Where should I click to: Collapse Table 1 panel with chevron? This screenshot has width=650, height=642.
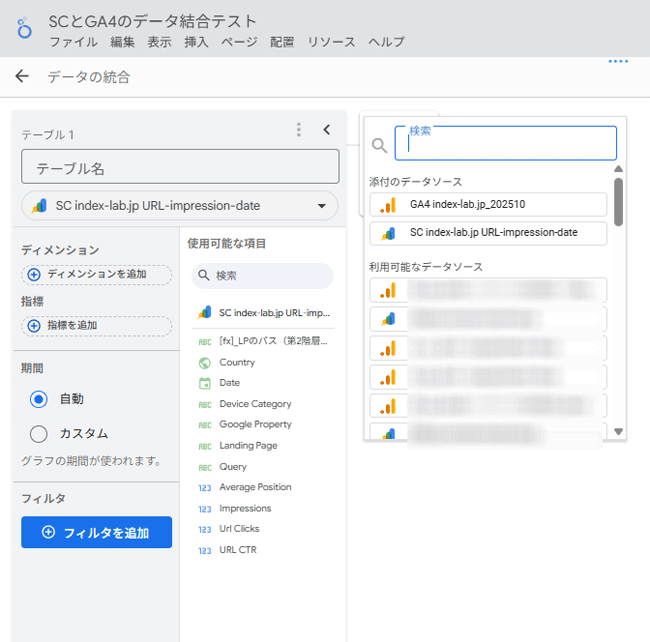(327, 130)
